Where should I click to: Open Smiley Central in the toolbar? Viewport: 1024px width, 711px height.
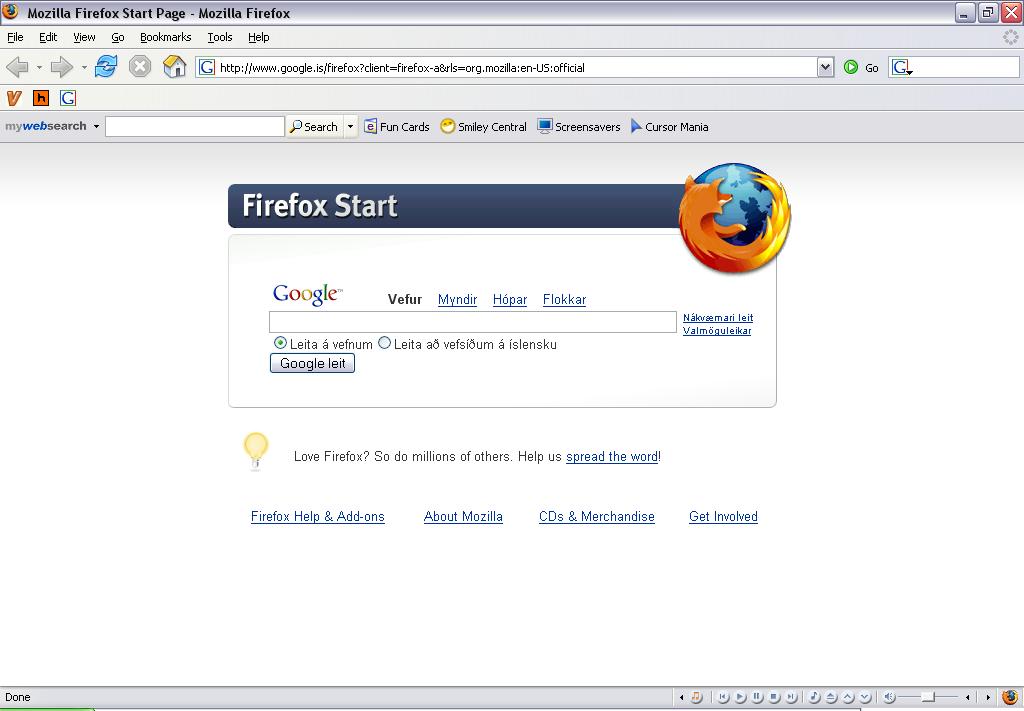(x=483, y=127)
